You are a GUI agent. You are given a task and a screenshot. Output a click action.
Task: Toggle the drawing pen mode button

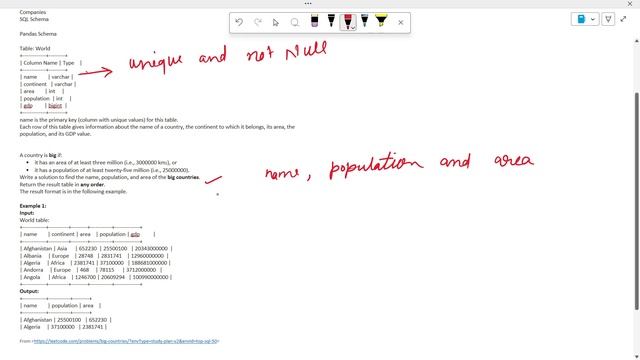[x=608, y=19]
